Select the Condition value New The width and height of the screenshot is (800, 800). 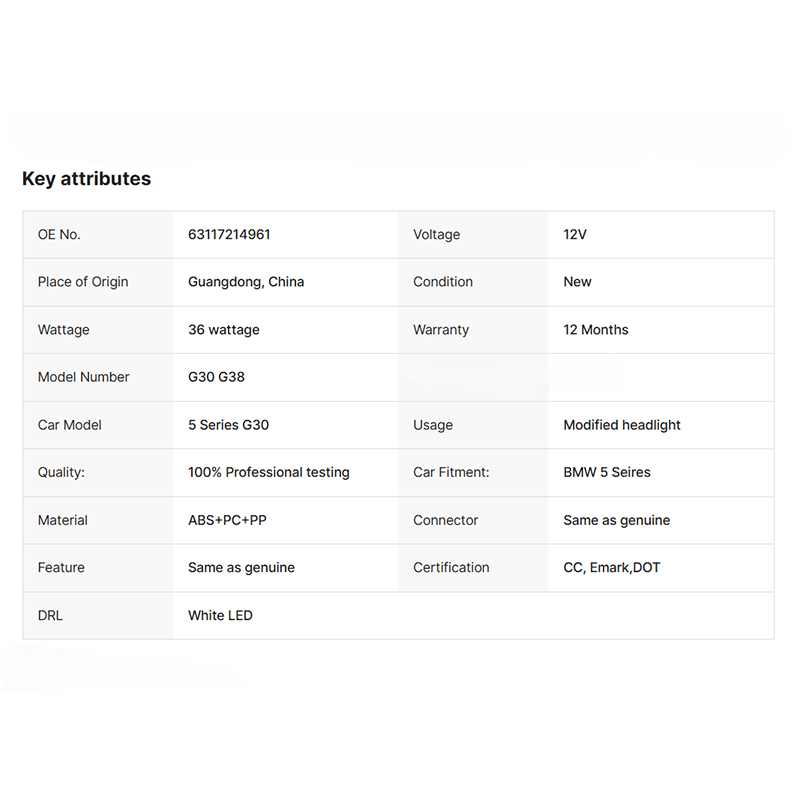(577, 282)
